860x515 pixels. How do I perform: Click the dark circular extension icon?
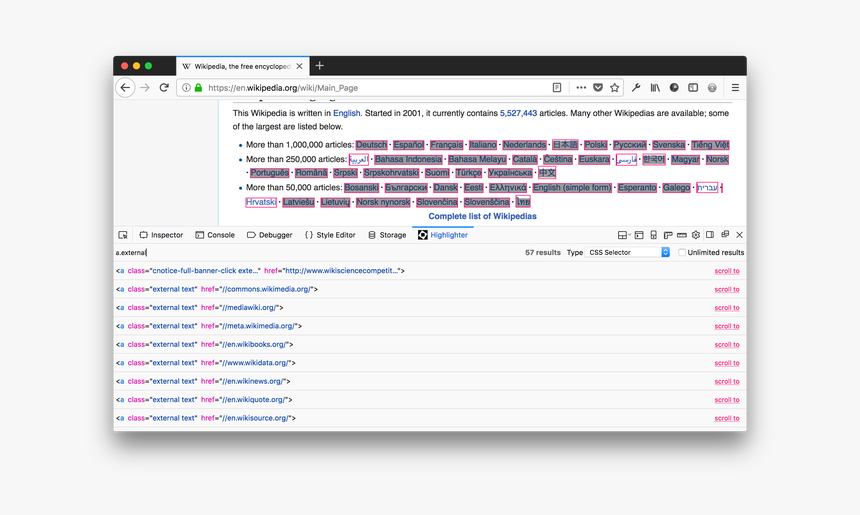click(674, 88)
